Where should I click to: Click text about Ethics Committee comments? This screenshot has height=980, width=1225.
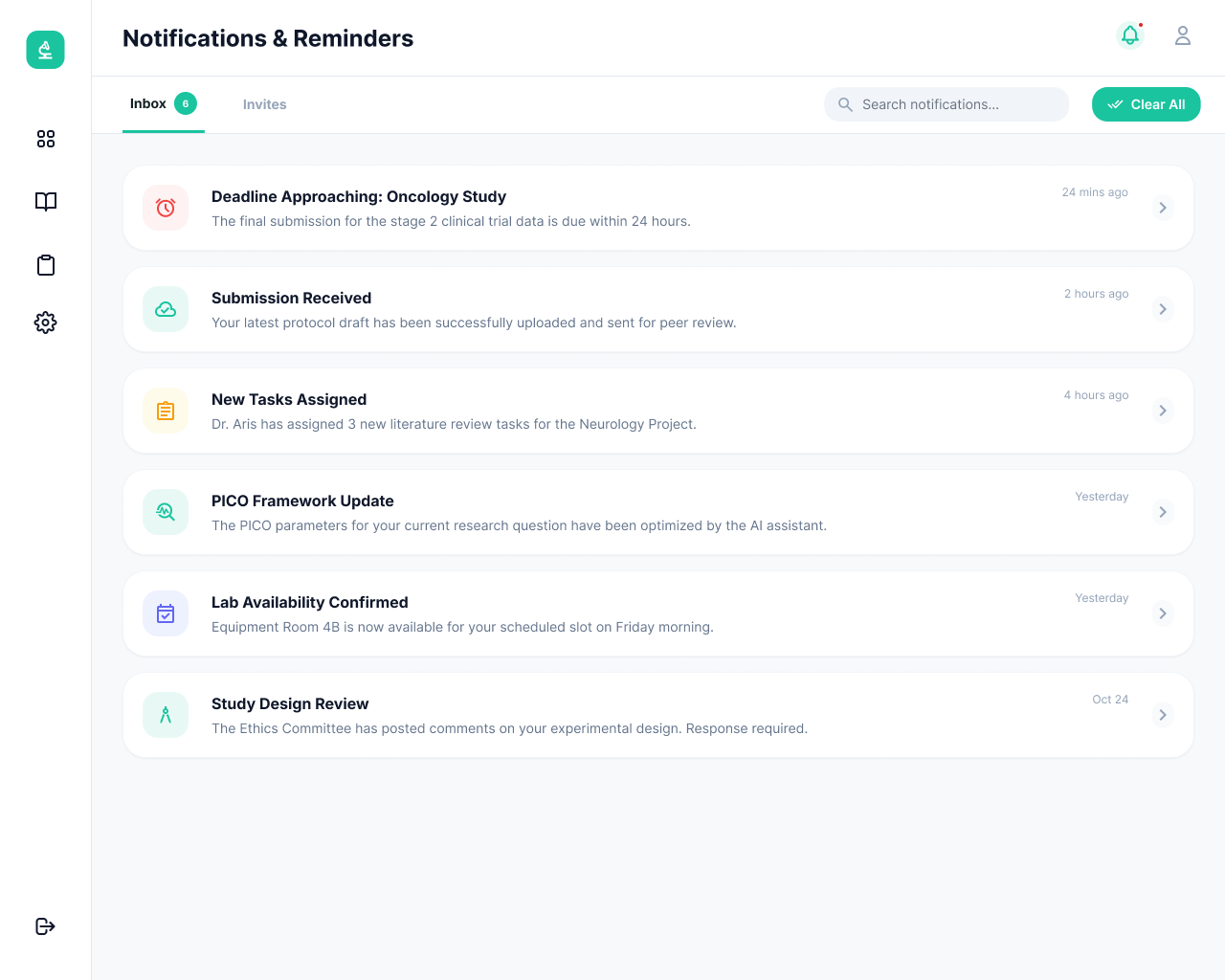(x=509, y=728)
